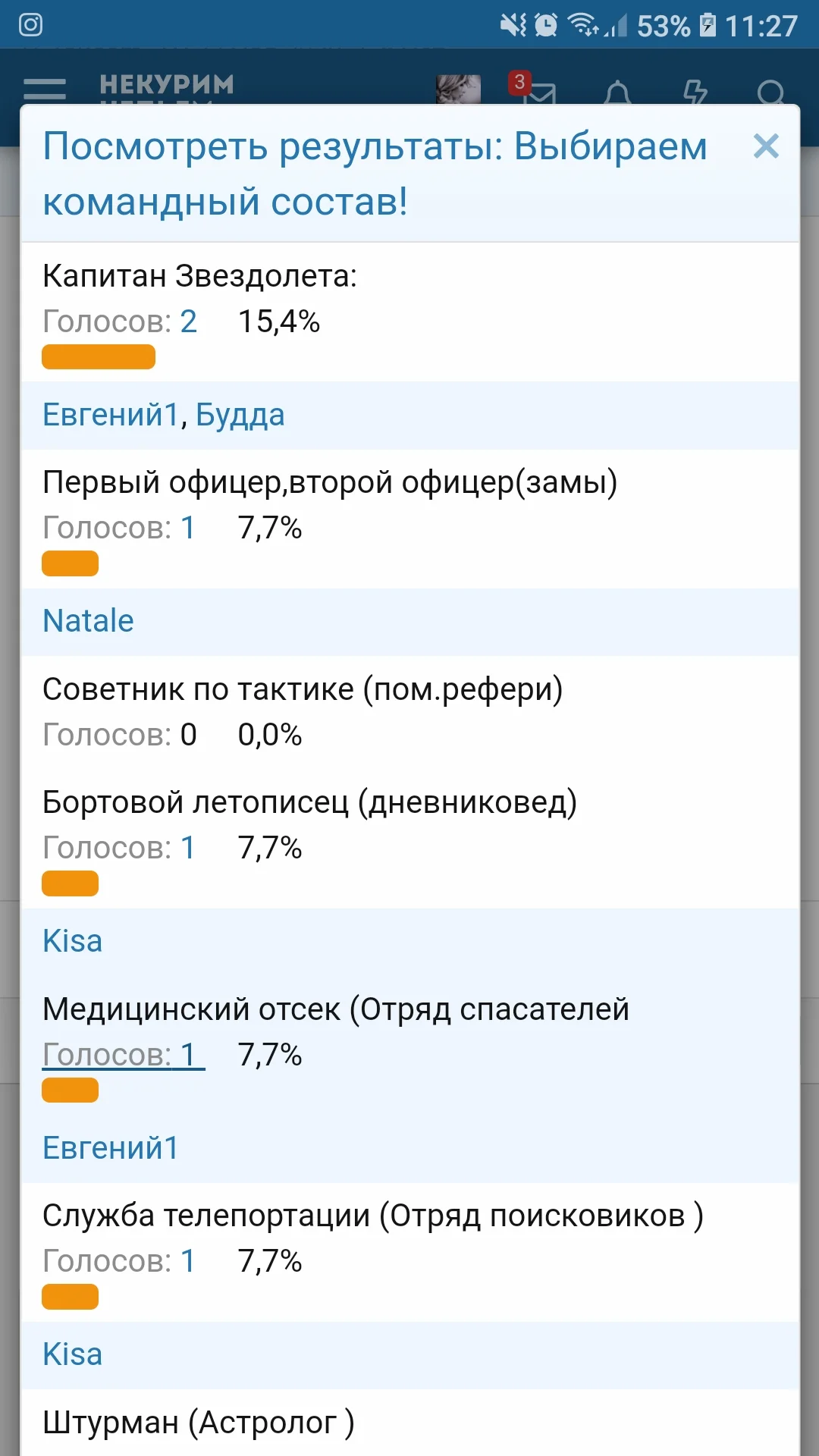819x1456 pixels.
Task: Open the messages envelope icon
Action: coord(541,94)
